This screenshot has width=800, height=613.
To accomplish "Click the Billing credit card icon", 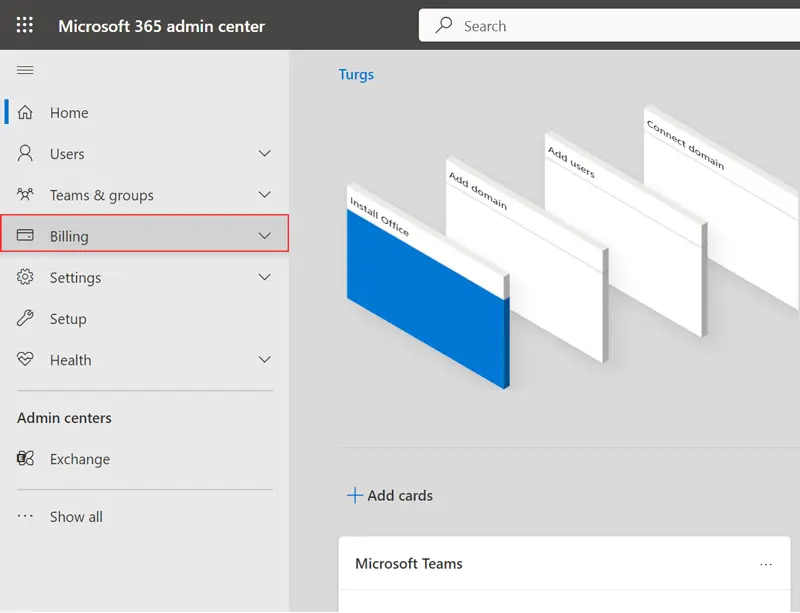I will (x=26, y=236).
